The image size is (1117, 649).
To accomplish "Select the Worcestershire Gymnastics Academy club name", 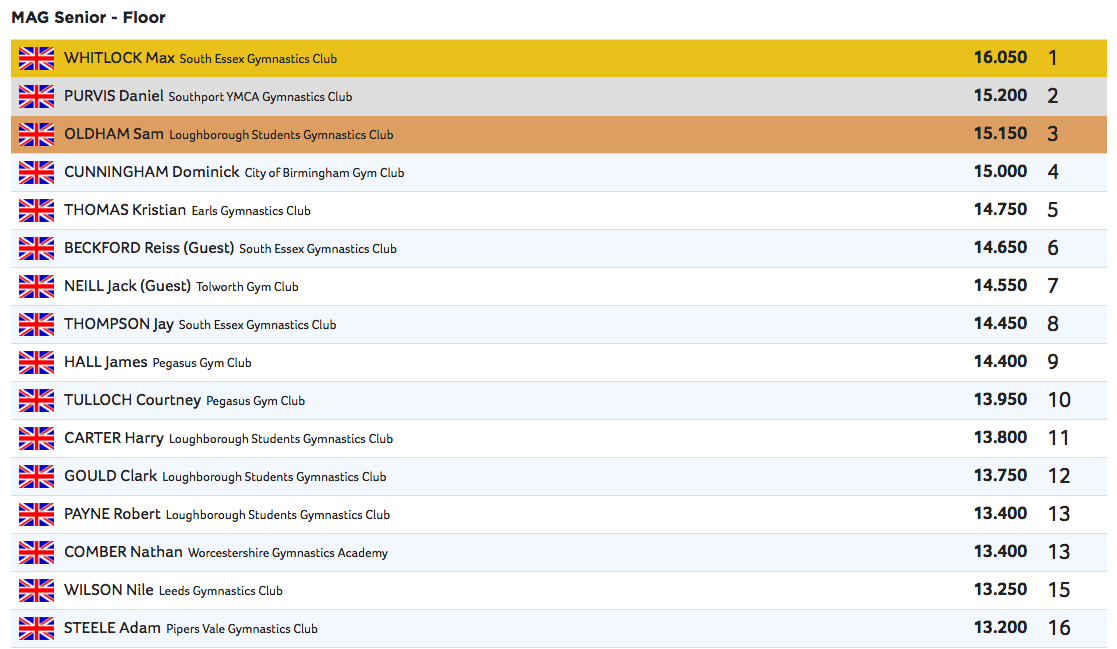I will (x=287, y=553).
